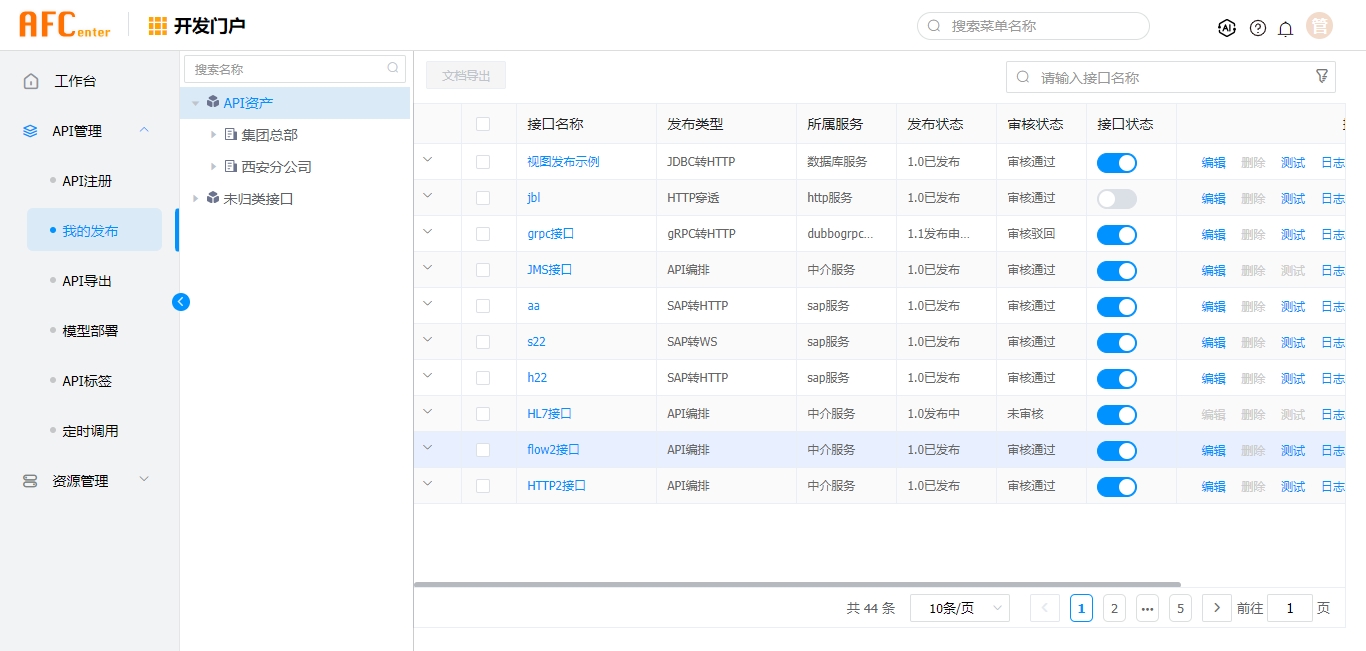
Task: Open the notifications bell icon
Action: (x=1286, y=28)
